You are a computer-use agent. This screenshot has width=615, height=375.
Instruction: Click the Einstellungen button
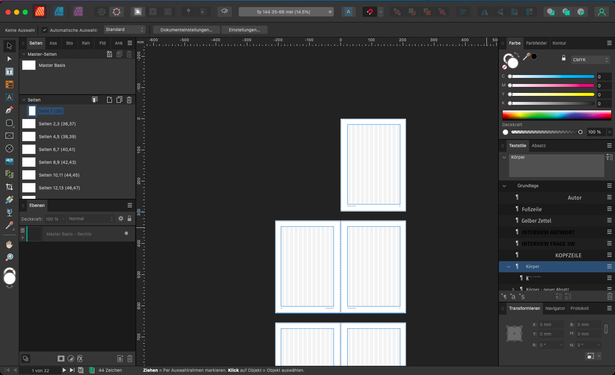click(x=244, y=30)
